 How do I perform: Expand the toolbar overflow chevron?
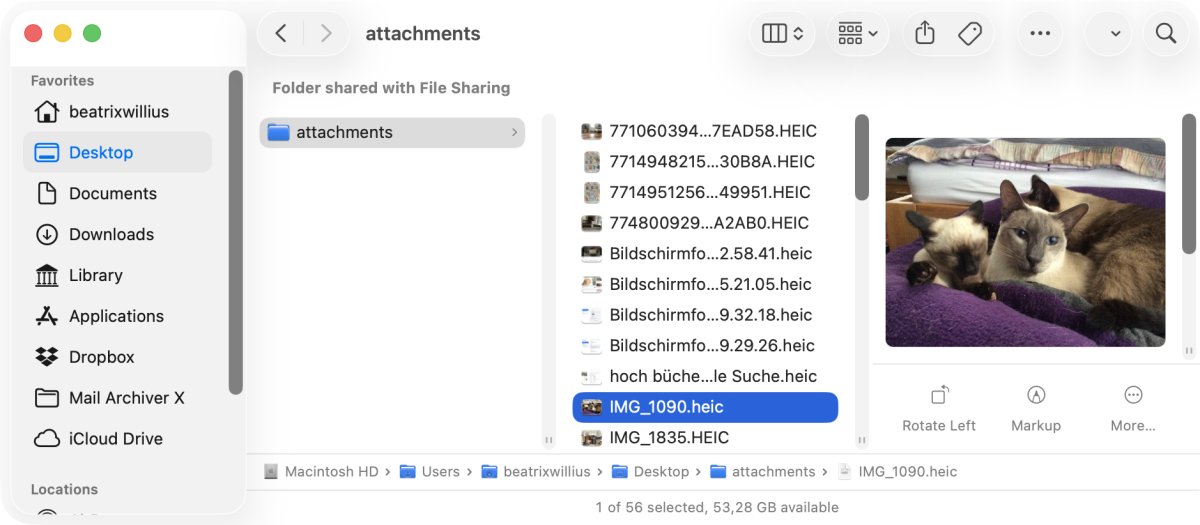coord(1115,33)
